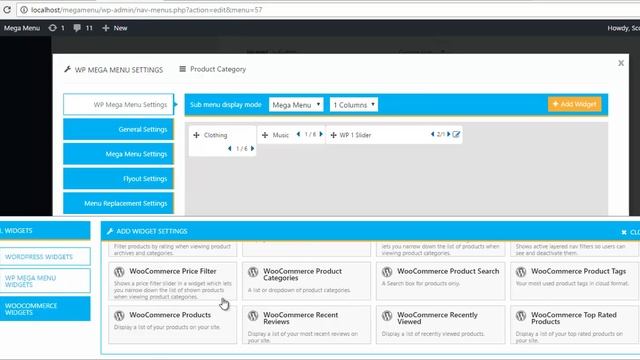Add the WooCommerce Products widget
This screenshot has height=360, width=640.
[x=172, y=325]
